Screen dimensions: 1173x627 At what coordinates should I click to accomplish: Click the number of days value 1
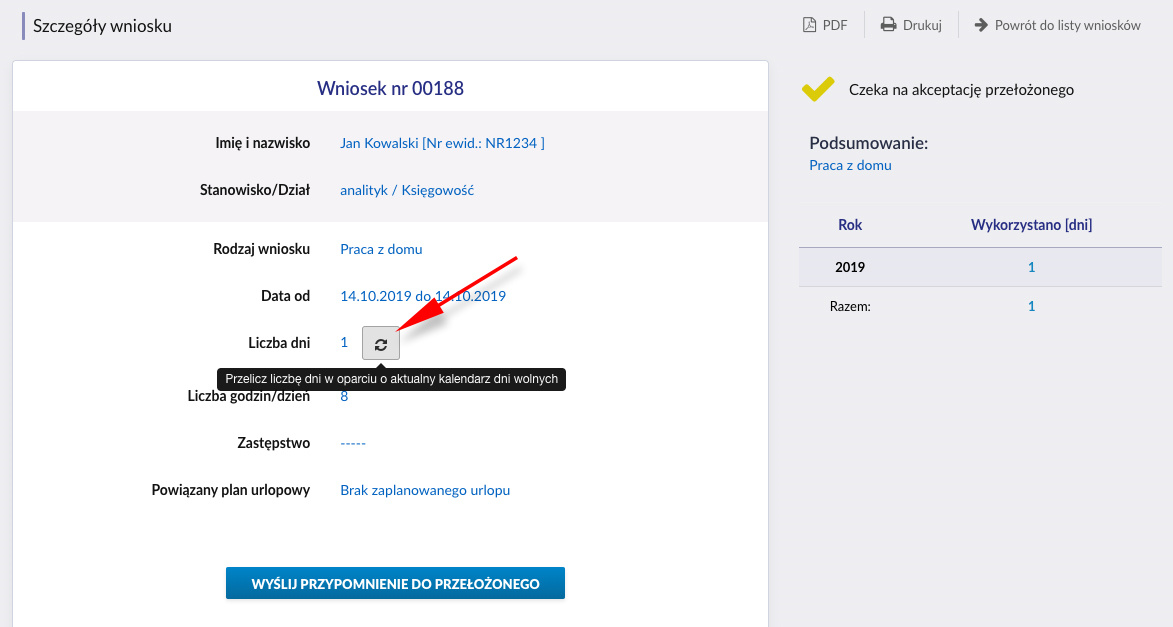pyautogui.click(x=344, y=343)
